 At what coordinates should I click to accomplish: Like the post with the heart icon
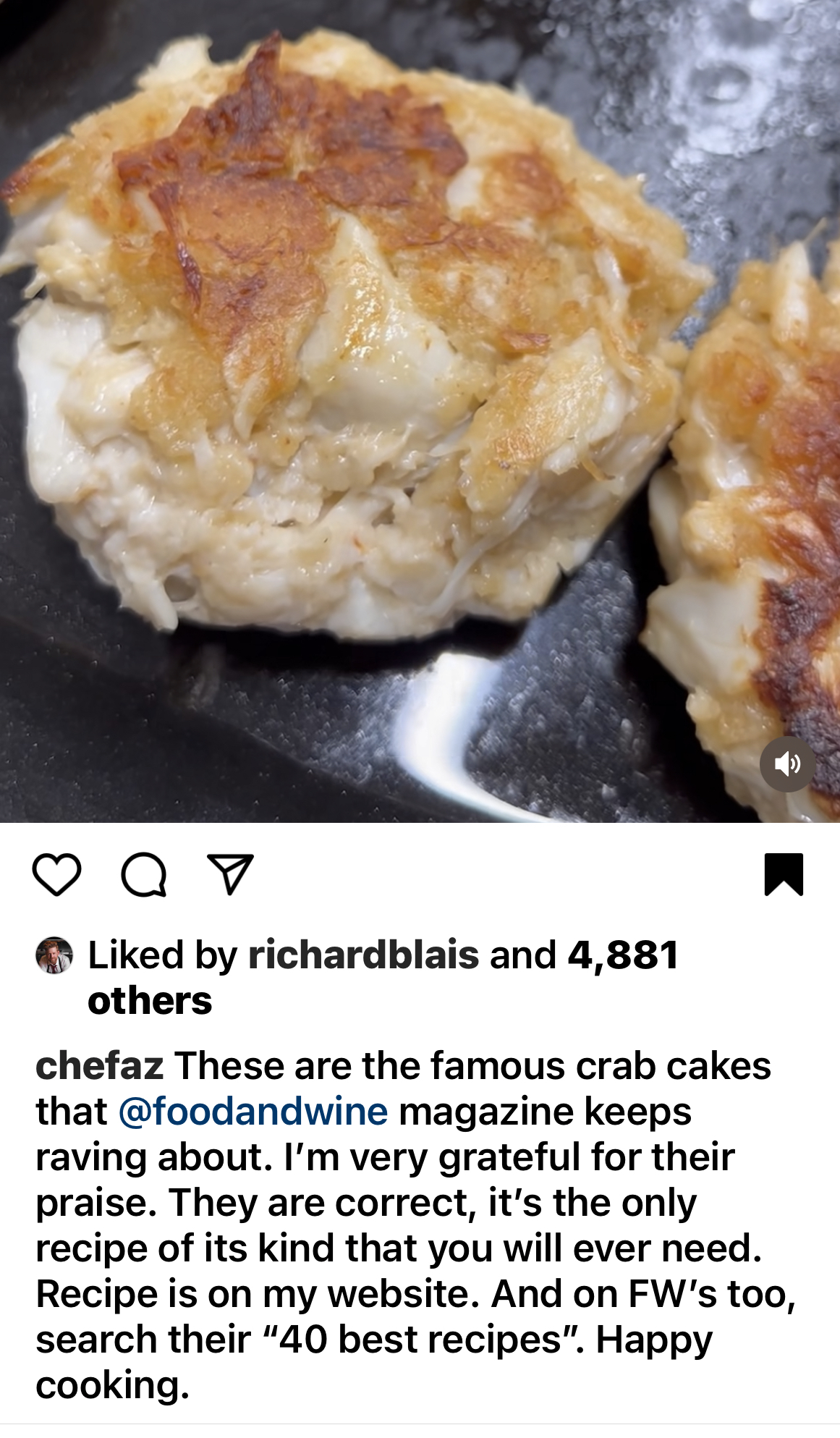click(x=56, y=875)
